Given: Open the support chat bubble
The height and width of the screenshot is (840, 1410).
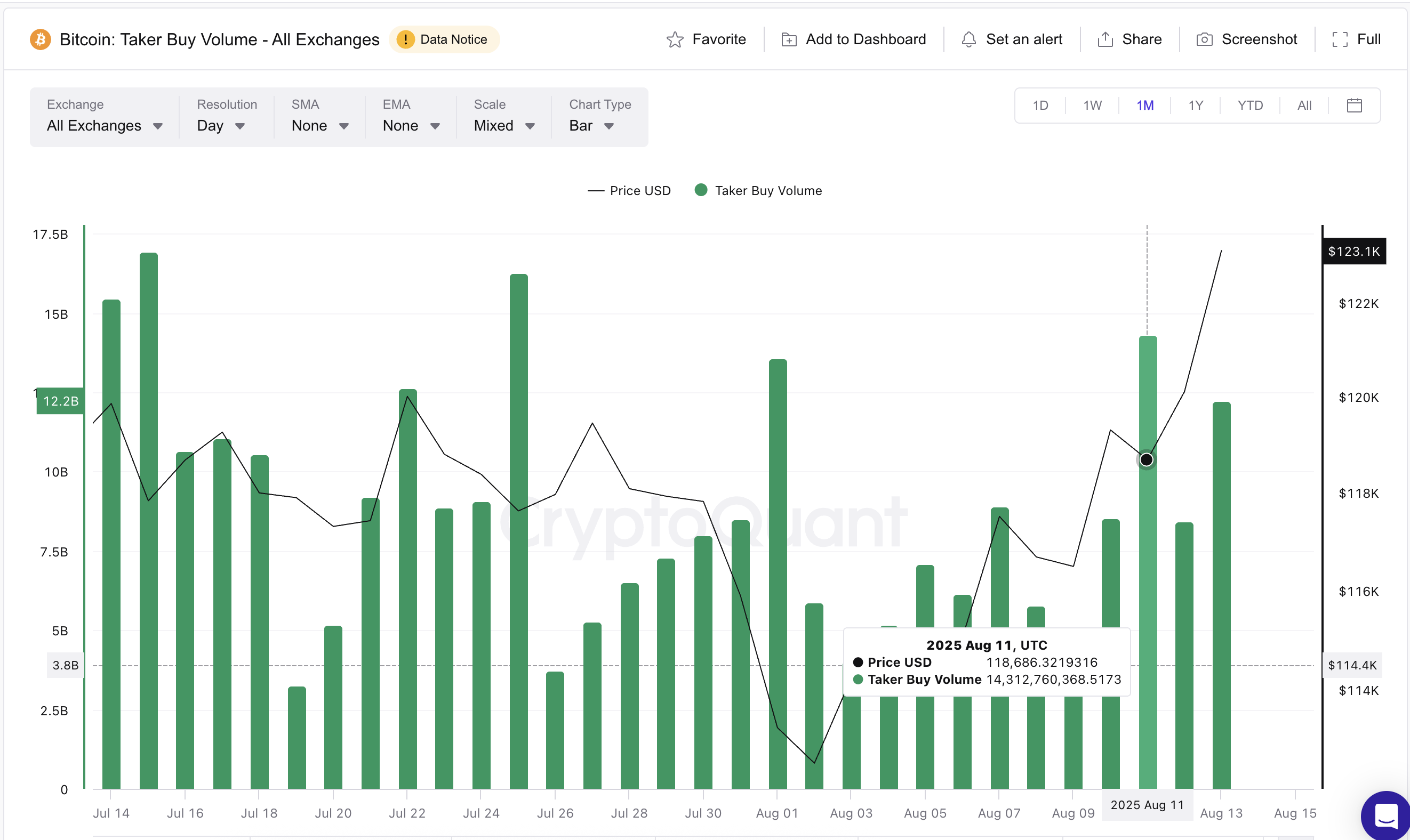Looking at the screenshot, I should point(1385,815).
